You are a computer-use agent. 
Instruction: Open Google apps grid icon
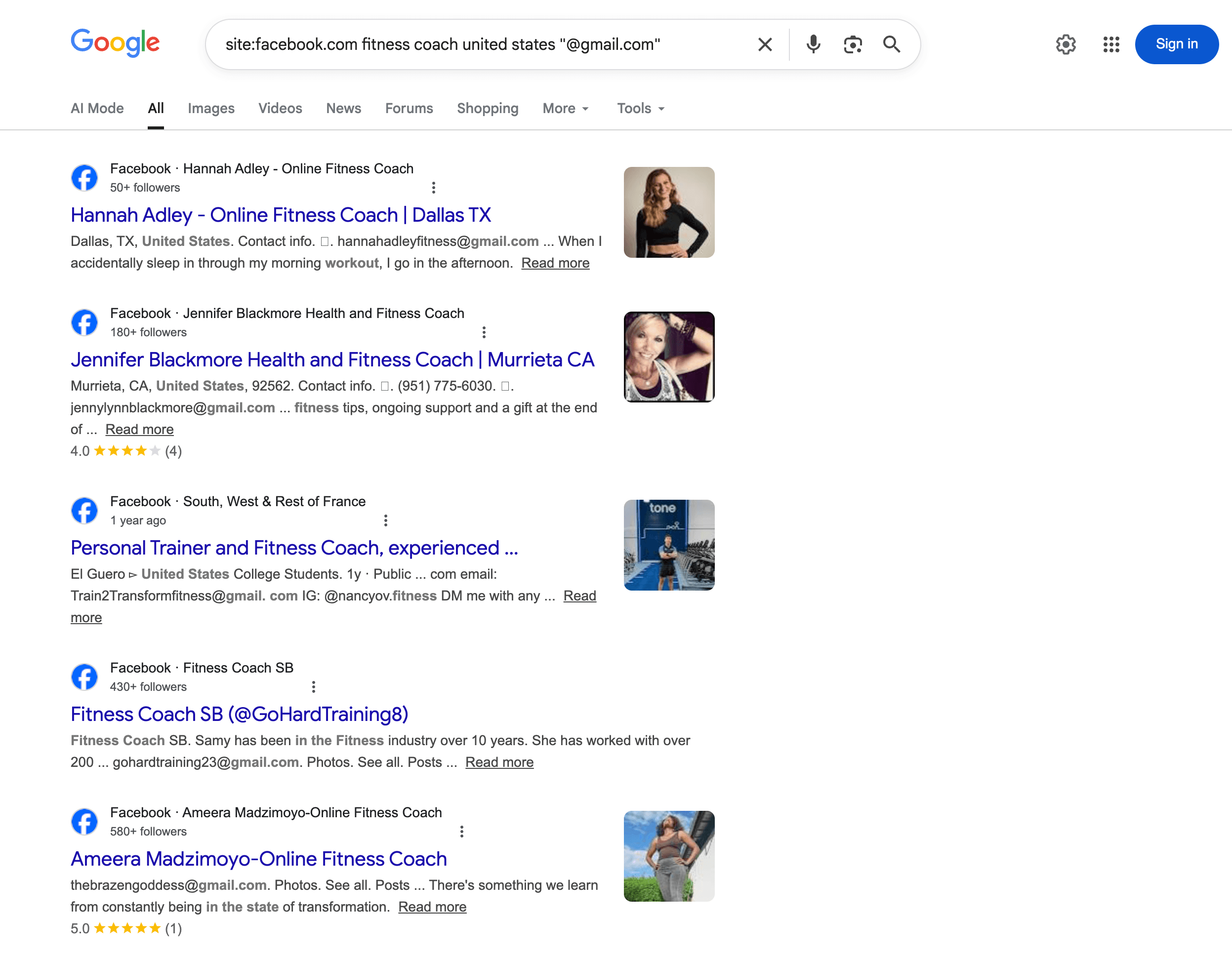[x=1110, y=44]
